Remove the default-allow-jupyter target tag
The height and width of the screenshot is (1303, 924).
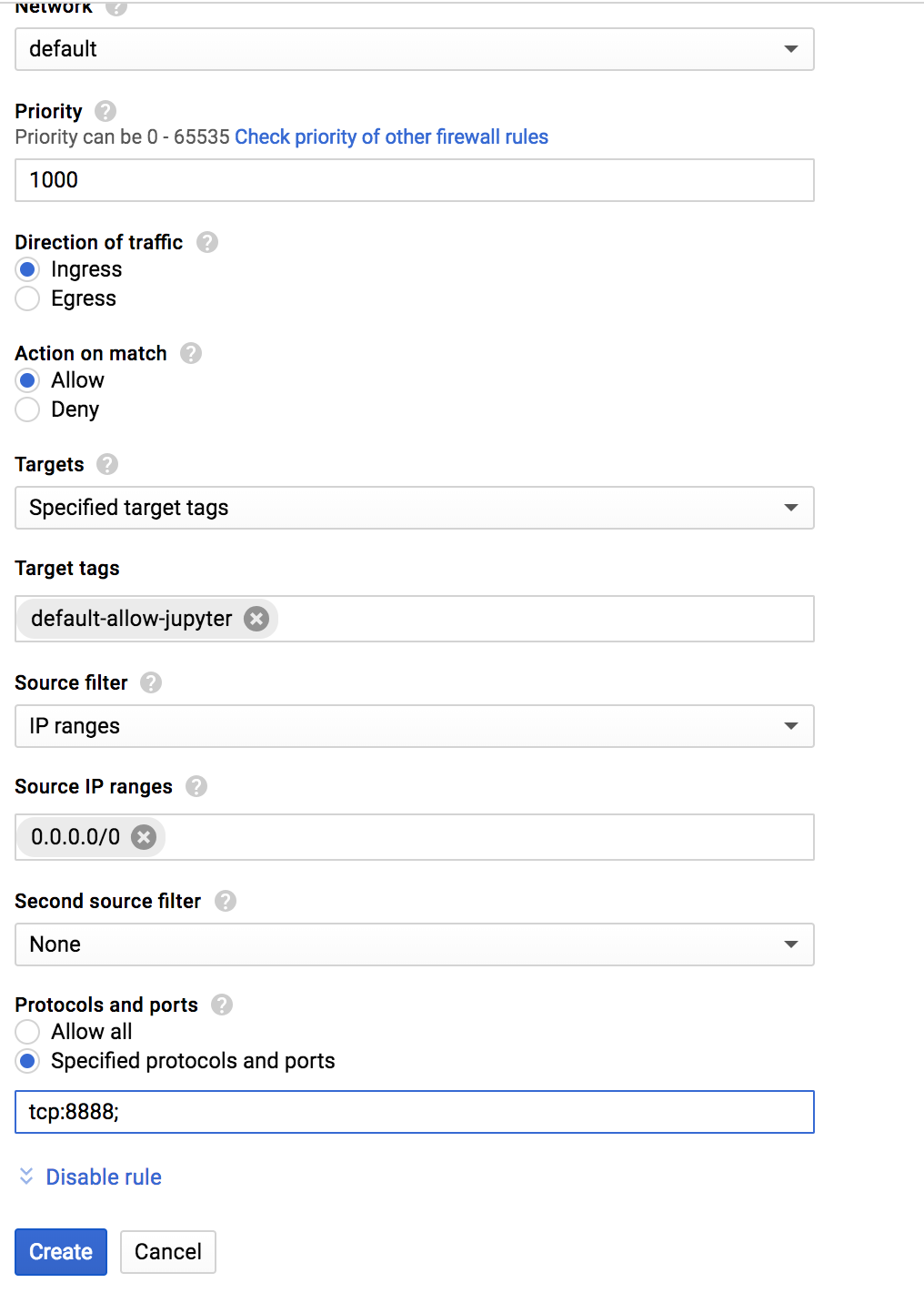[257, 619]
